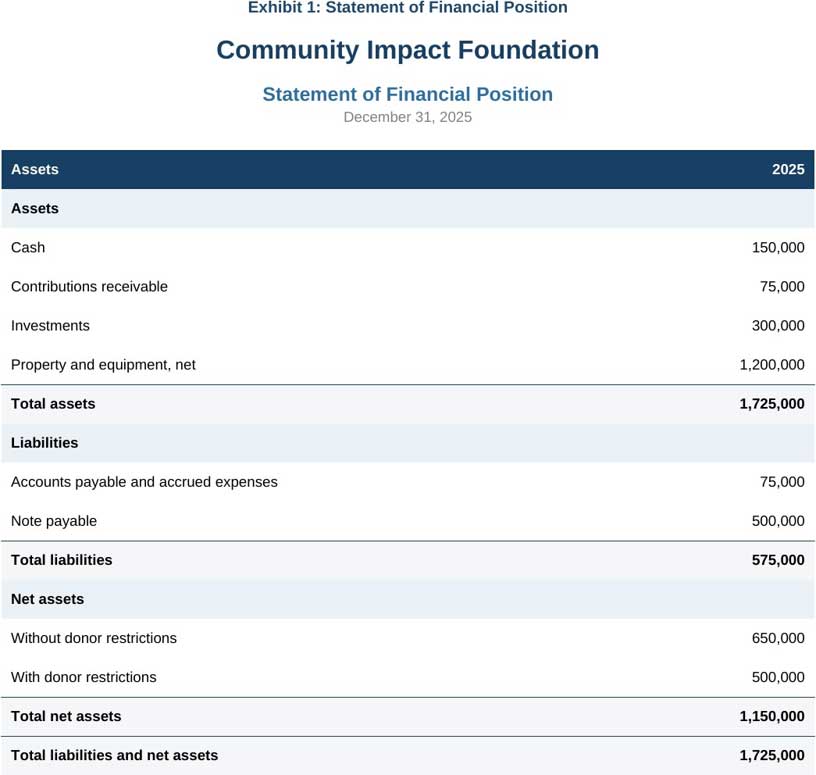Viewport: 816px width, 775px height.
Task: Select the 'Liabilities' section heading
Action: coord(45,442)
